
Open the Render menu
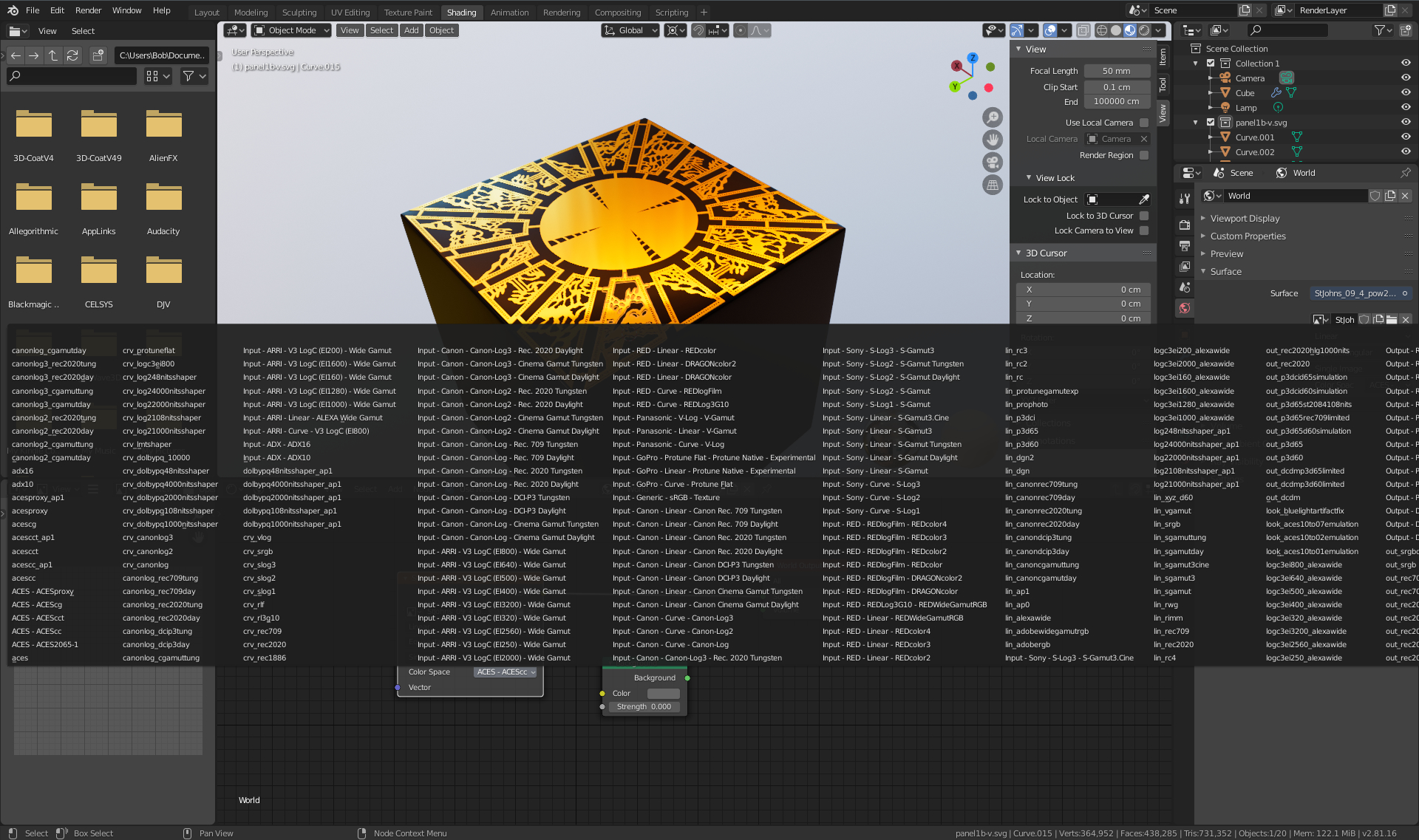88,10
